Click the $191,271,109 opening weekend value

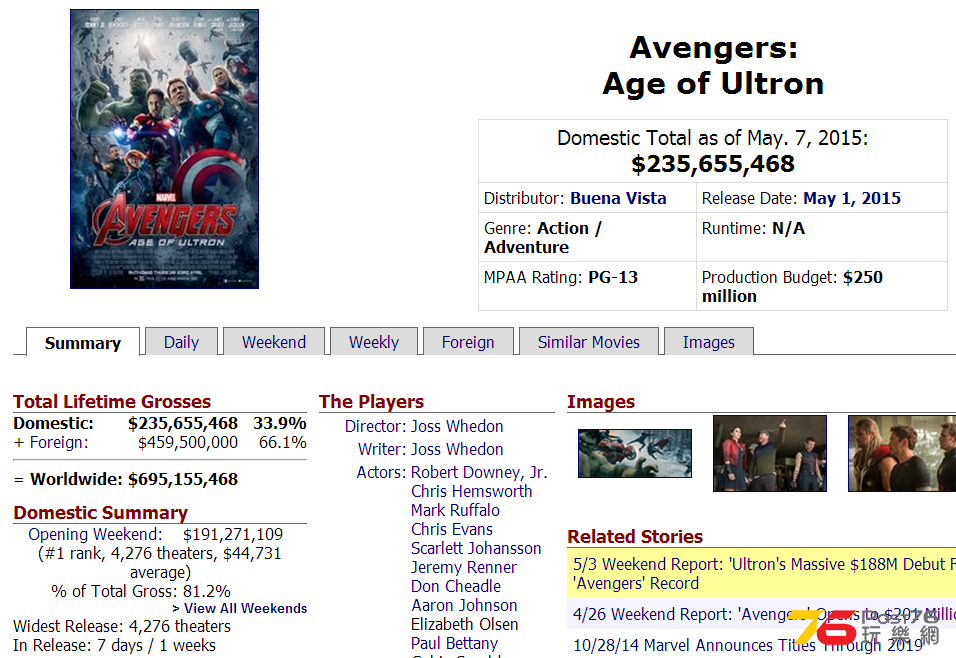[233, 534]
